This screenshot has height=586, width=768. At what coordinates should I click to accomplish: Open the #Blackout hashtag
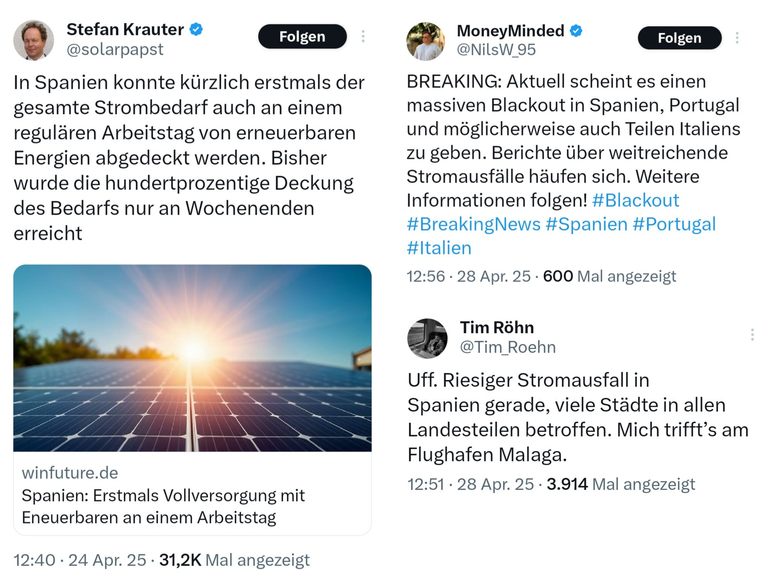(635, 200)
